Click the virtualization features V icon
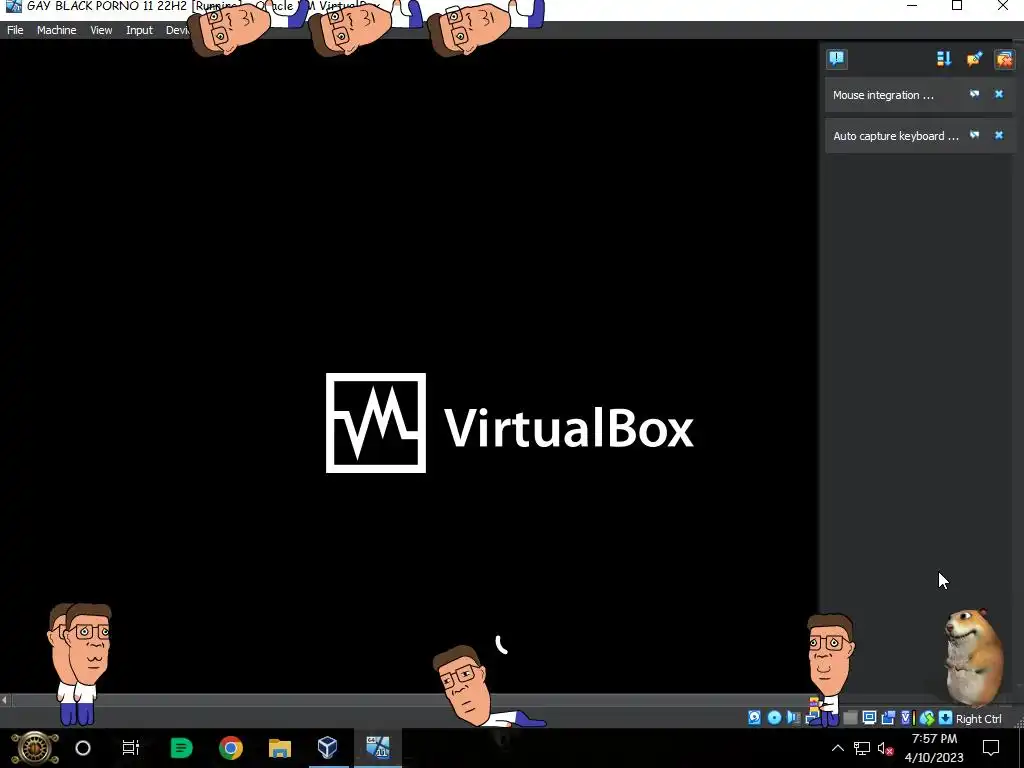1024x768 pixels. point(906,718)
